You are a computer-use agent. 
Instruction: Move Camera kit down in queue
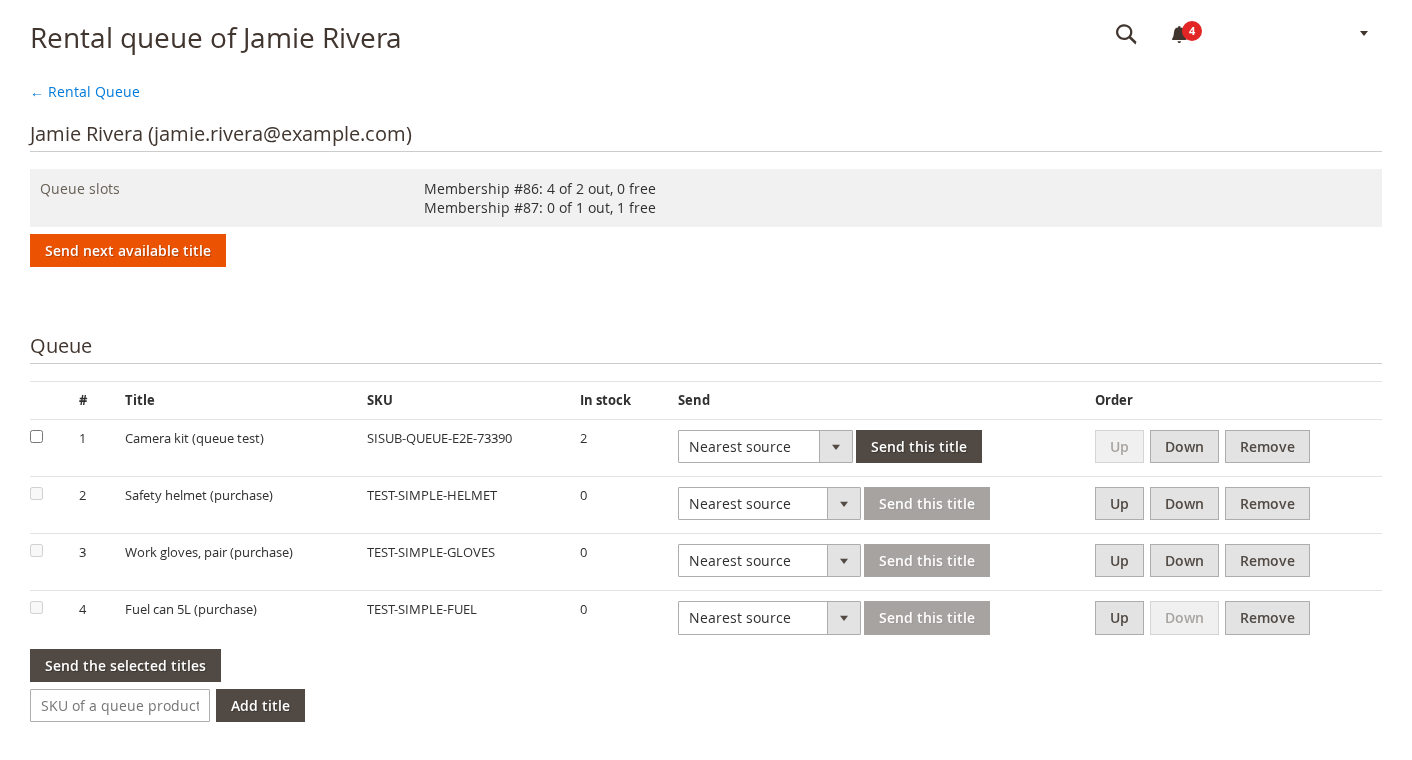coord(1184,447)
